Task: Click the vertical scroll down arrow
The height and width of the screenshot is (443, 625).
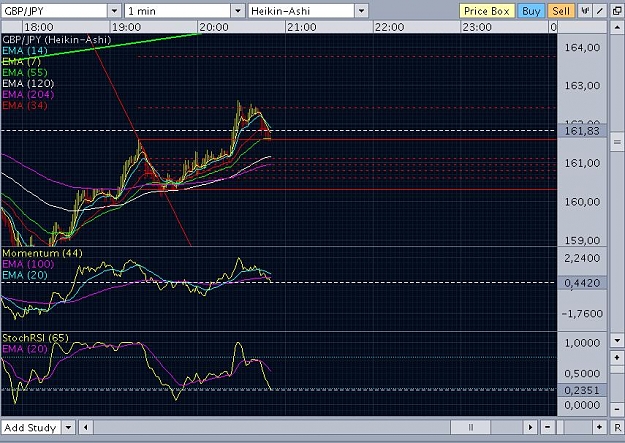Action: click(x=617, y=341)
